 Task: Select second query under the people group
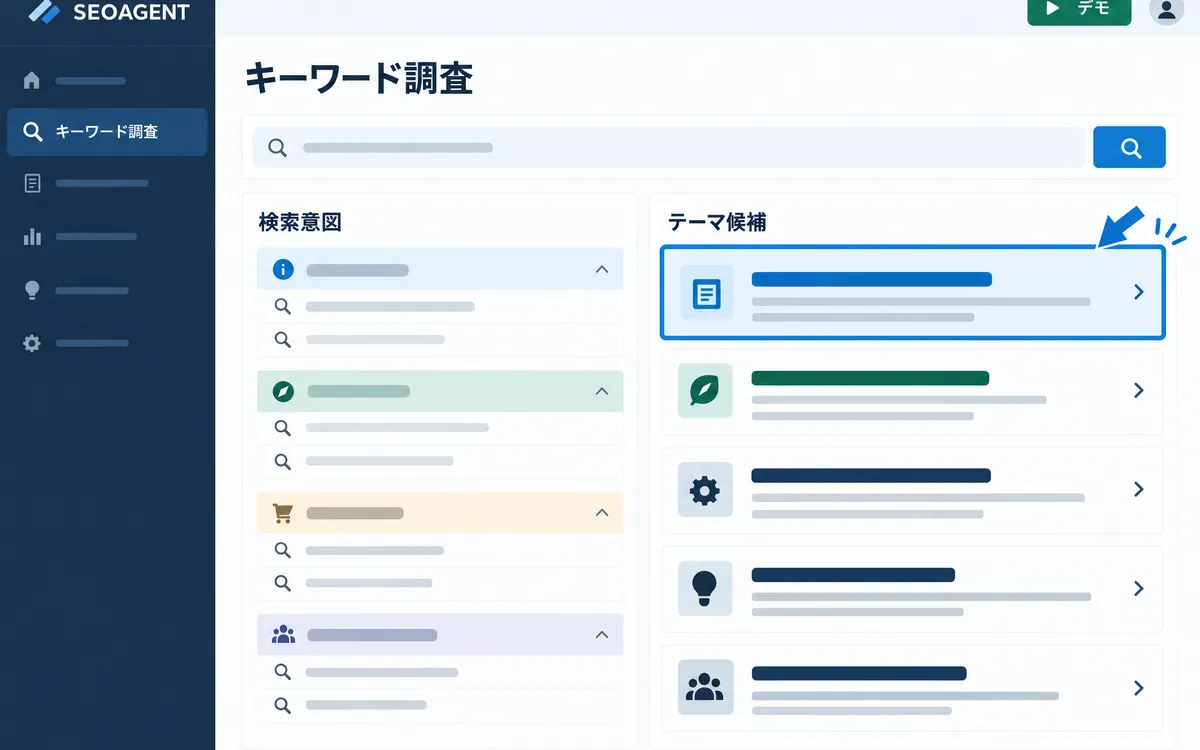pos(440,704)
